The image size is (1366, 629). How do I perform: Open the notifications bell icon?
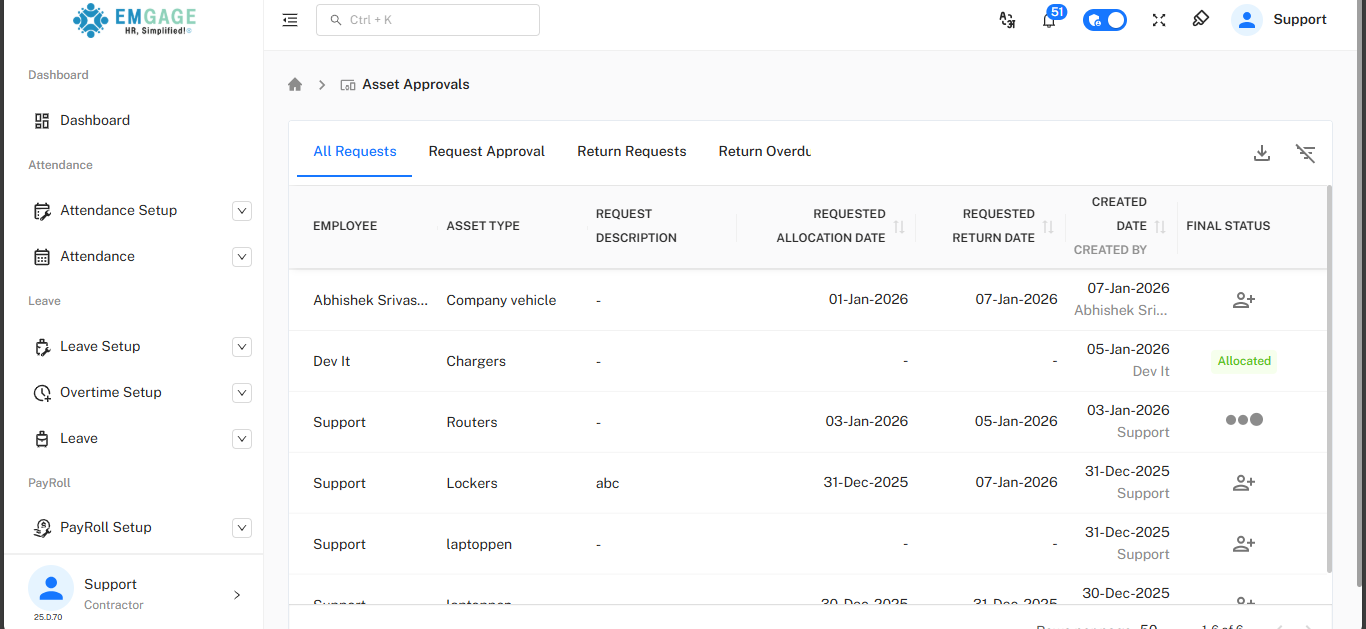[x=1049, y=20]
